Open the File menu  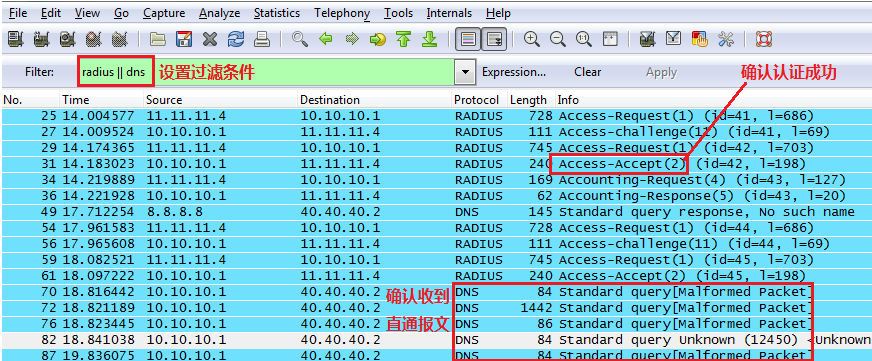click(x=18, y=13)
